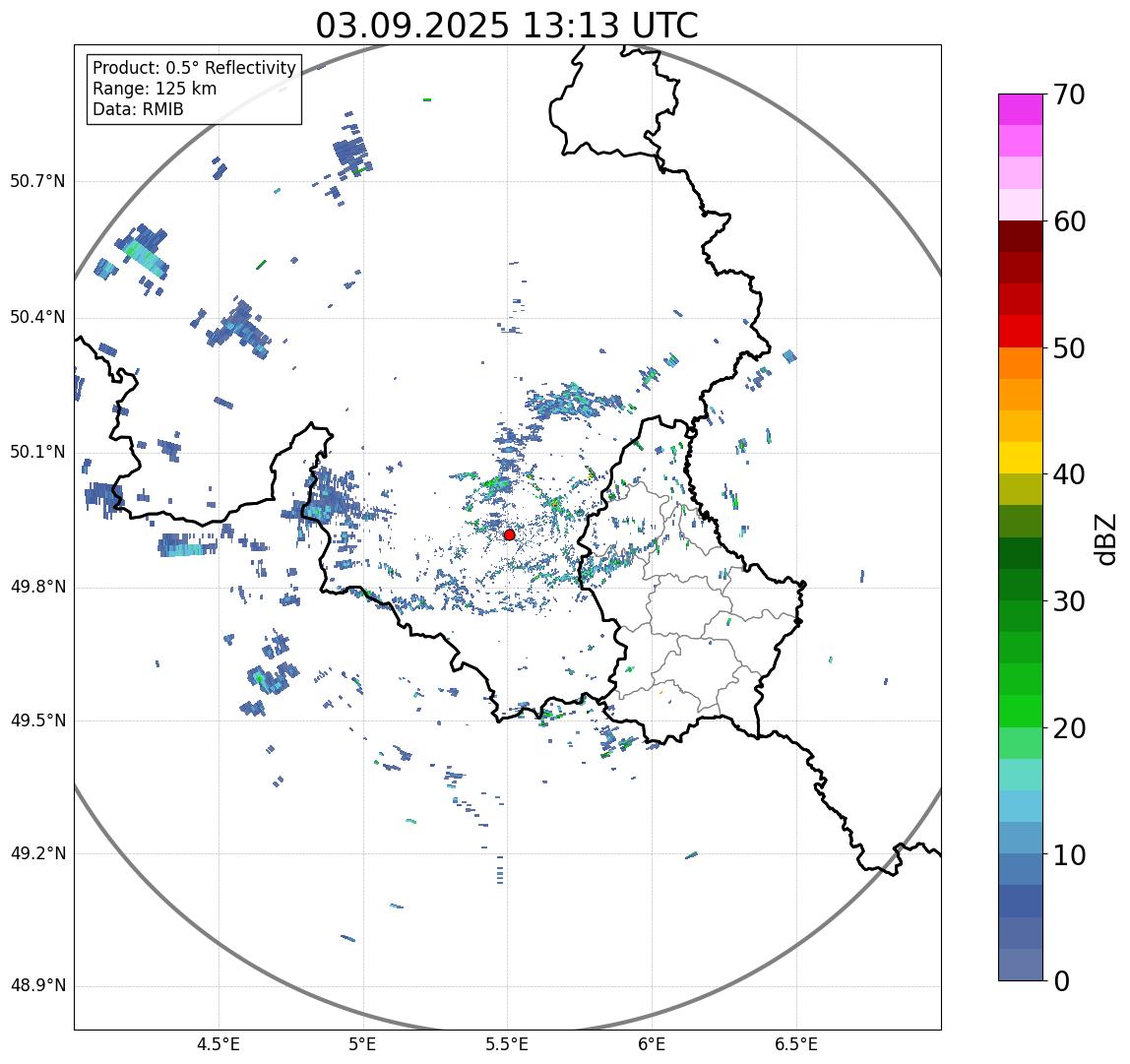
Task: Click the 5.5°E longitude label
Action: (x=507, y=1044)
